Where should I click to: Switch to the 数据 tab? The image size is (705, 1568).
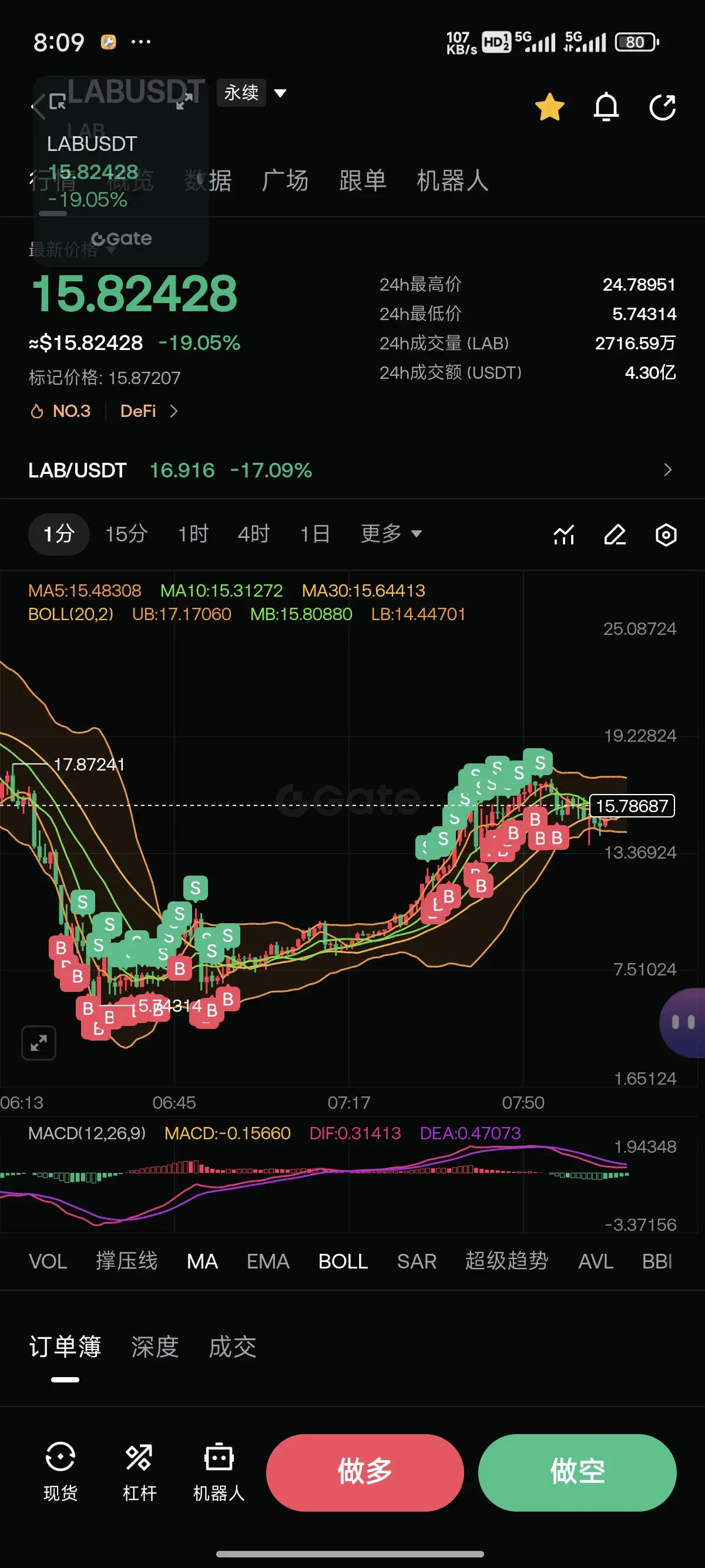point(207,181)
